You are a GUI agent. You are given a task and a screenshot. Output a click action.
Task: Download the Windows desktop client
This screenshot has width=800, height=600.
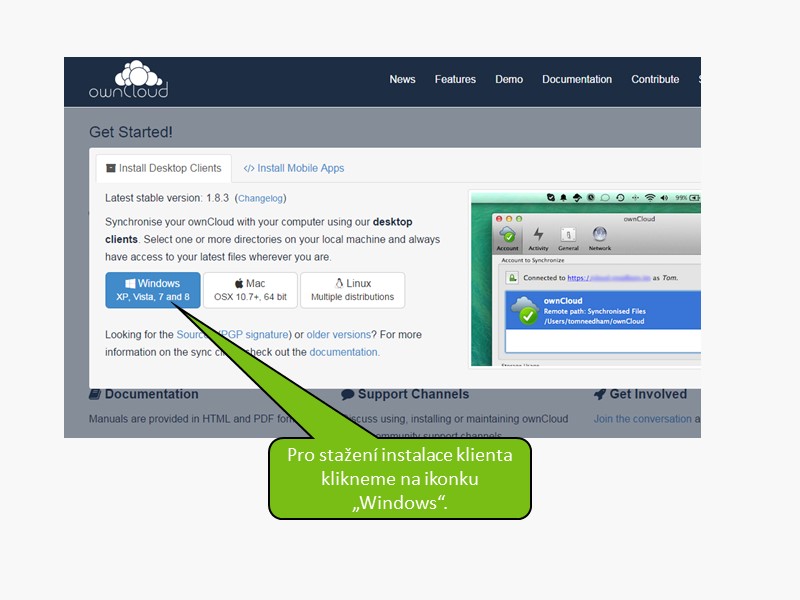tap(152, 290)
